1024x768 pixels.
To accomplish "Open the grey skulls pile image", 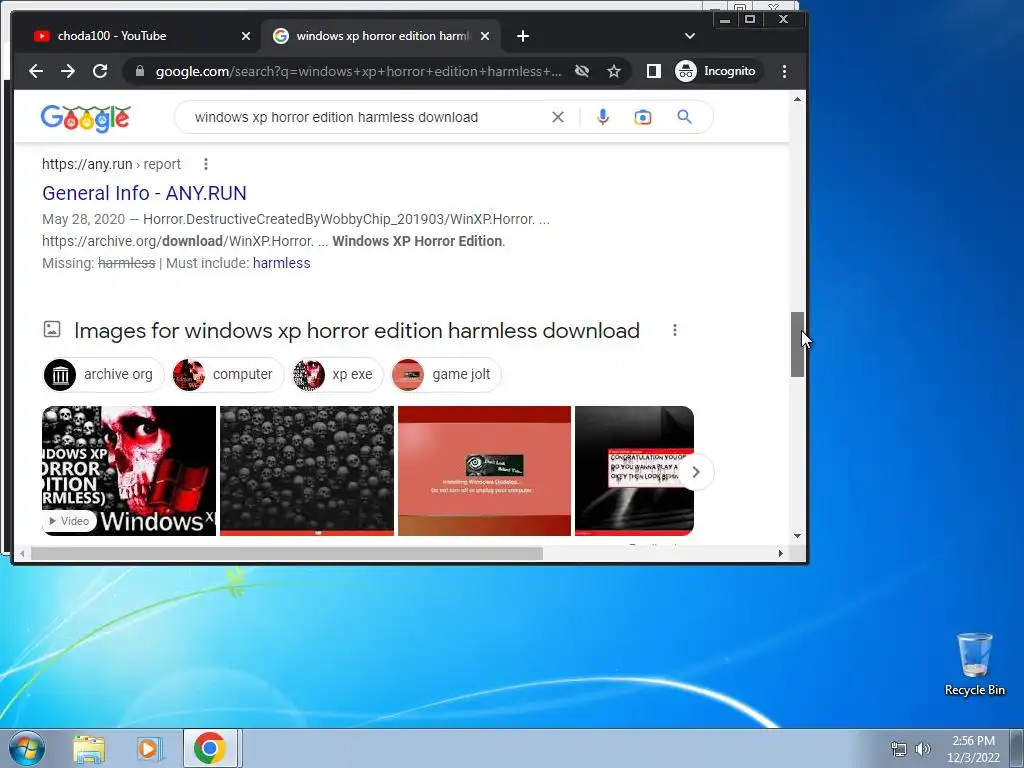I will [307, 471].
